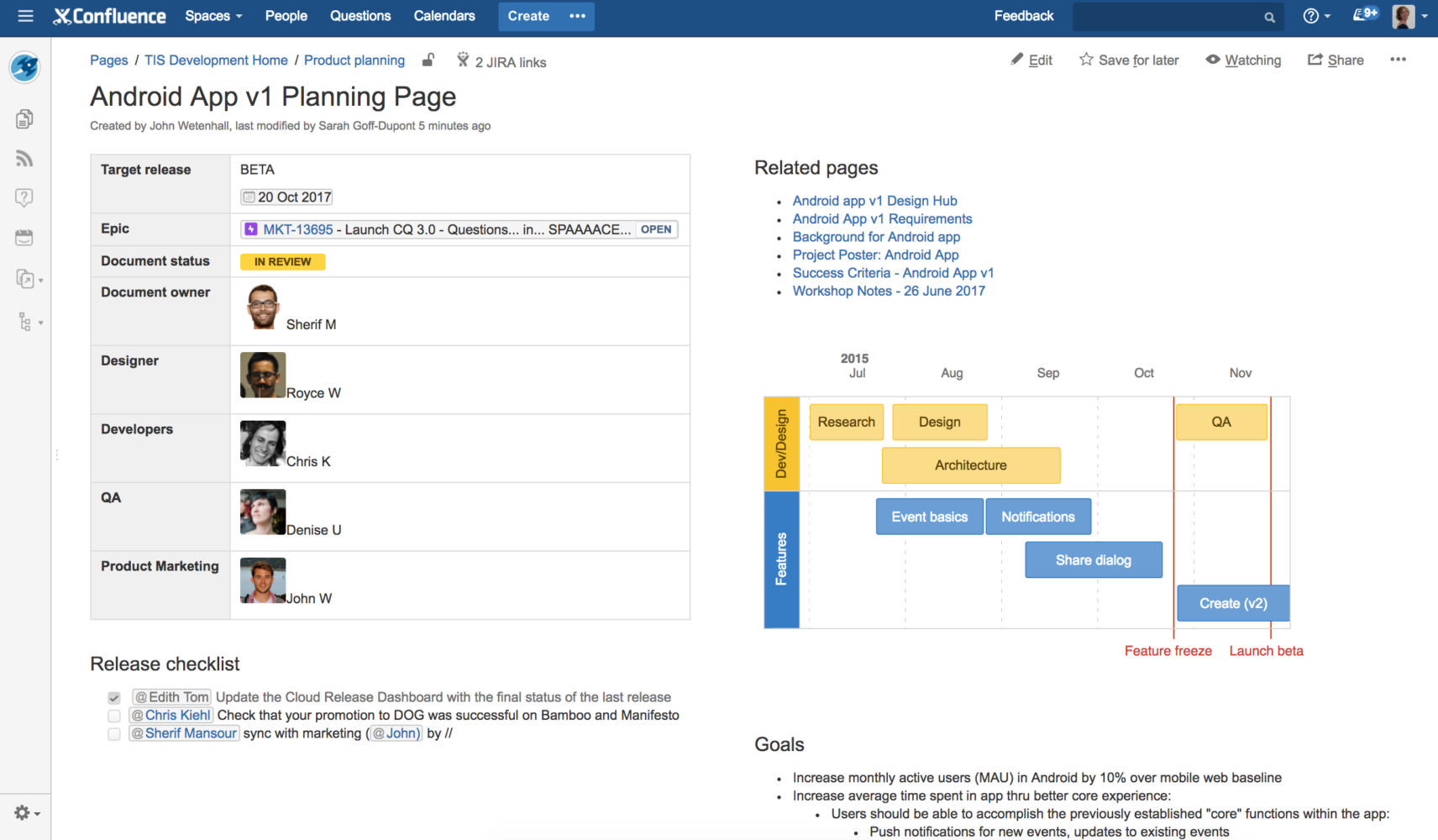The width and height of the screenshot is (1438, 840).
Task: Uncheck the completed Edith Tom checklist item
Action: [x=113, y=697]
